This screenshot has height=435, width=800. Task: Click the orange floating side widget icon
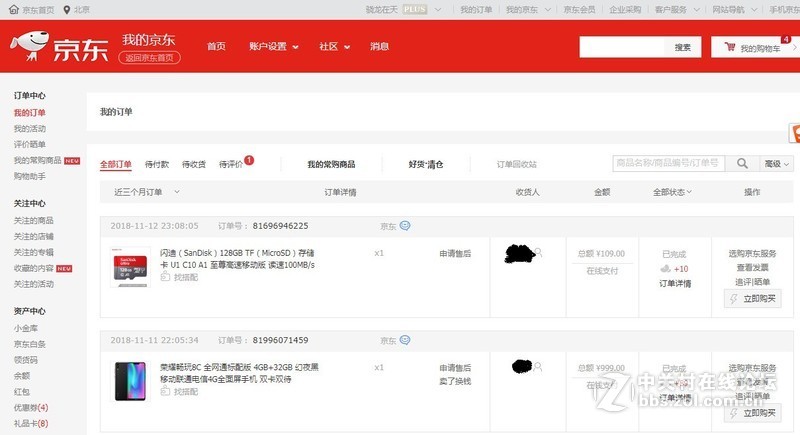pyautogui.click(x=794, y=133)
